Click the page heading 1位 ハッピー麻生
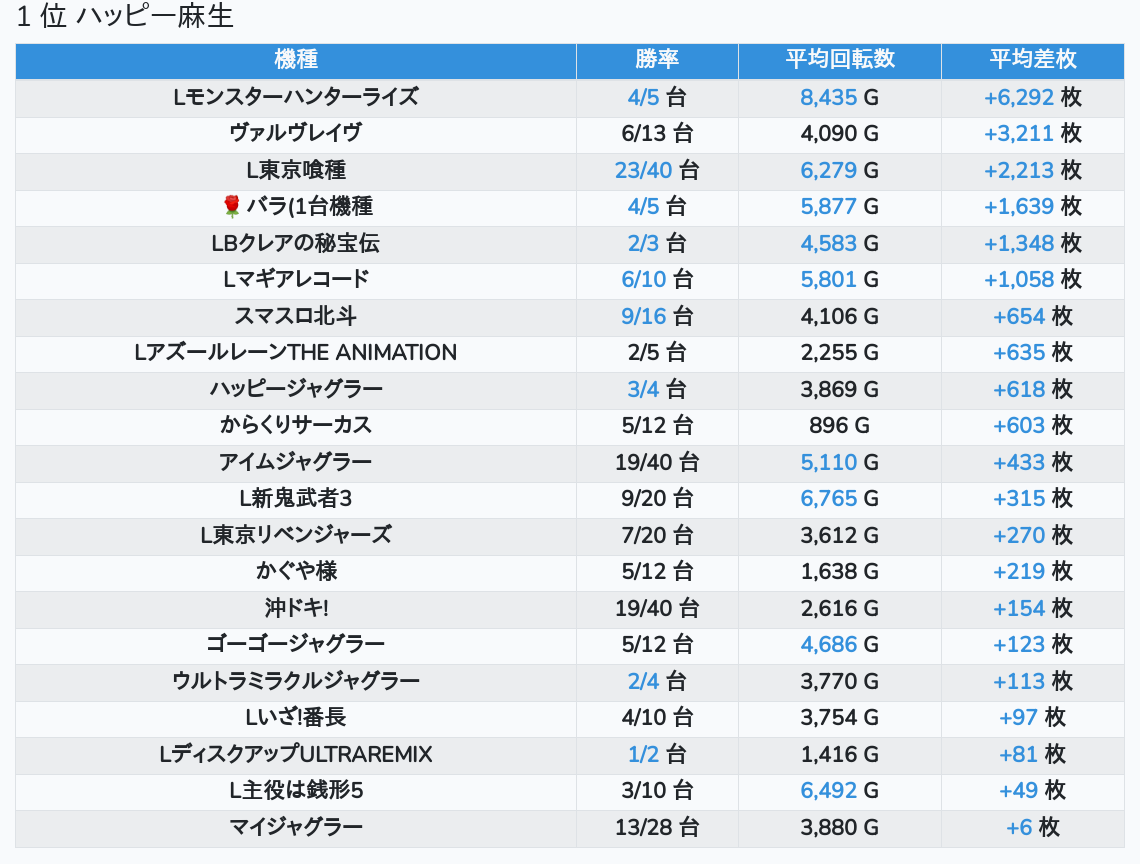The image size is (1140, 864). click(x=125, y=18)
